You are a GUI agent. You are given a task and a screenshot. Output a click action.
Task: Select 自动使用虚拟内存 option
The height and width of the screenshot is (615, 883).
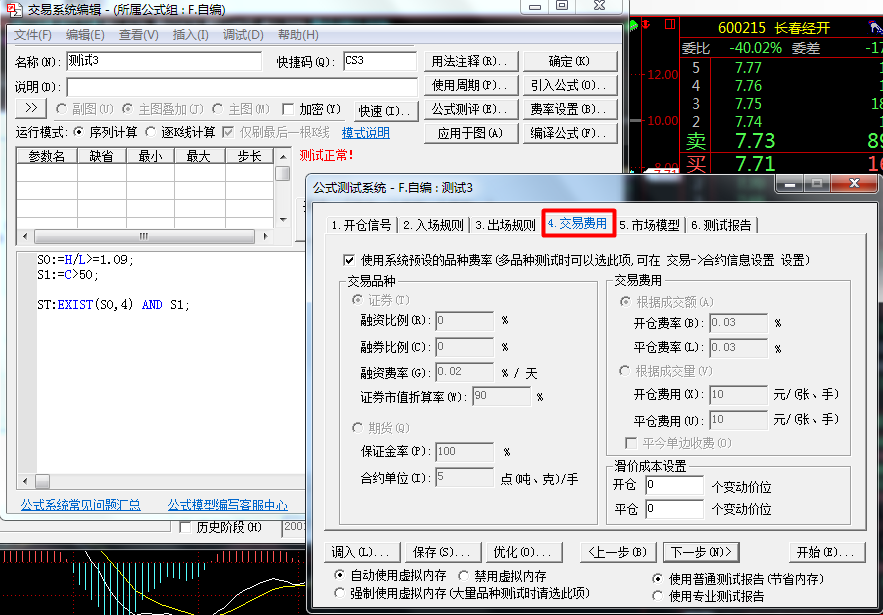[x=339, y=576]
